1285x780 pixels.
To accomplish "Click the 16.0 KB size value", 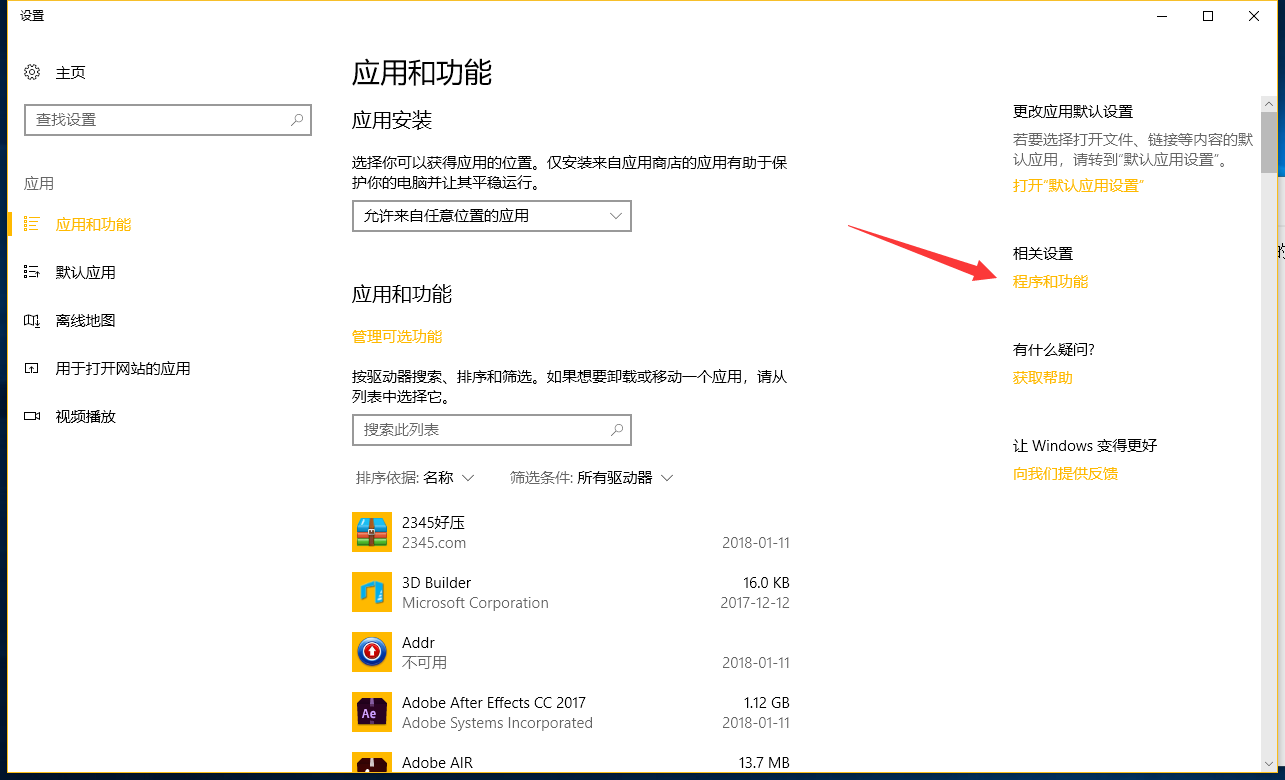I will [766, 582].
